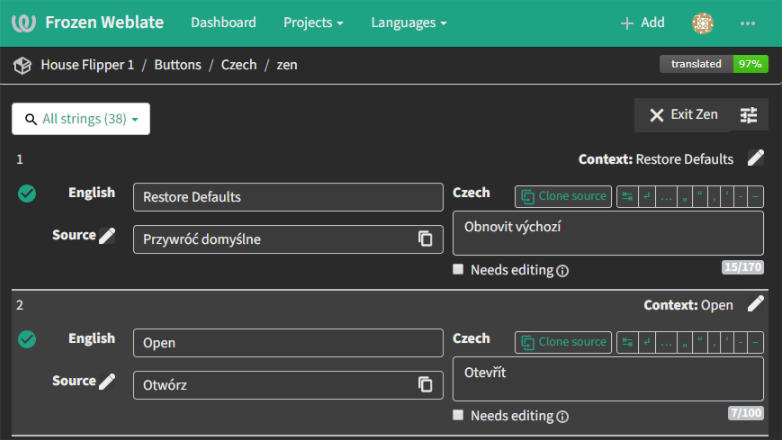
Task: Open Needs editing info icon for string 2
Action: (562, 417)
